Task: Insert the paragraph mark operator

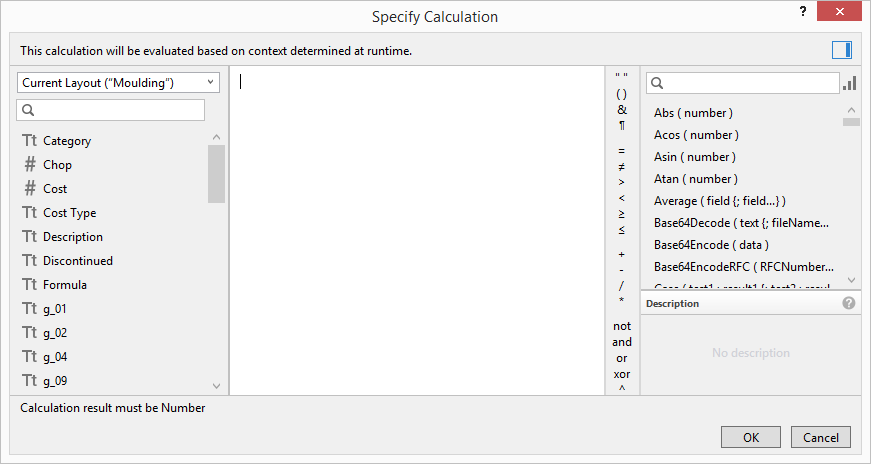Action: pos(621,126)
